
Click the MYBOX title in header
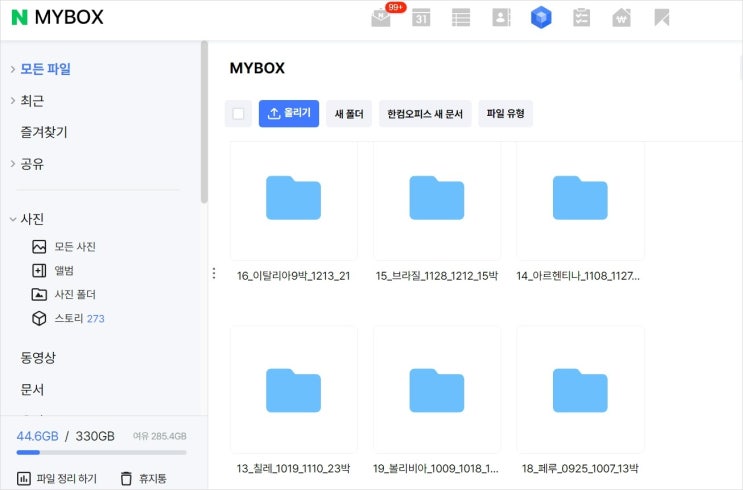point(69,18)
